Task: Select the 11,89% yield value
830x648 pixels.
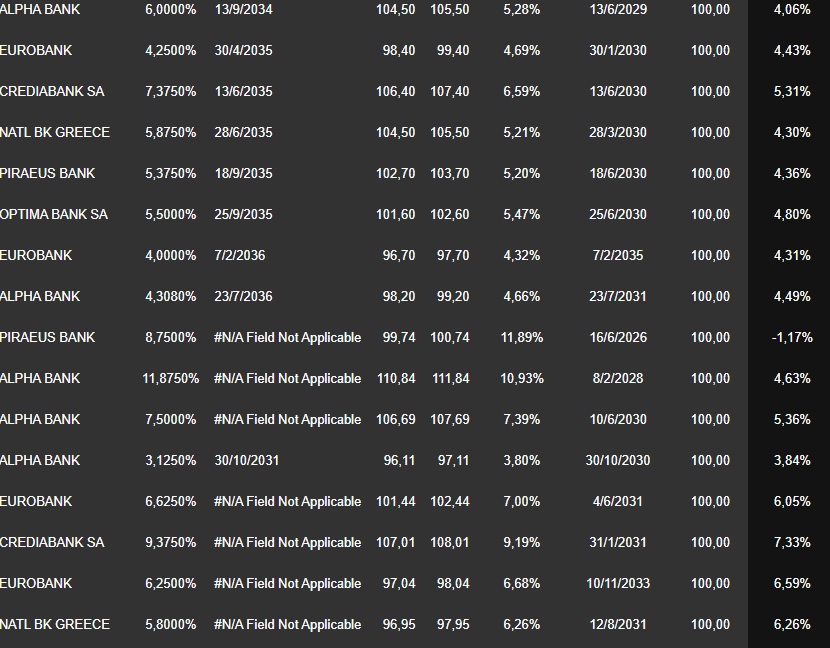Action: (x=521, y=338)
